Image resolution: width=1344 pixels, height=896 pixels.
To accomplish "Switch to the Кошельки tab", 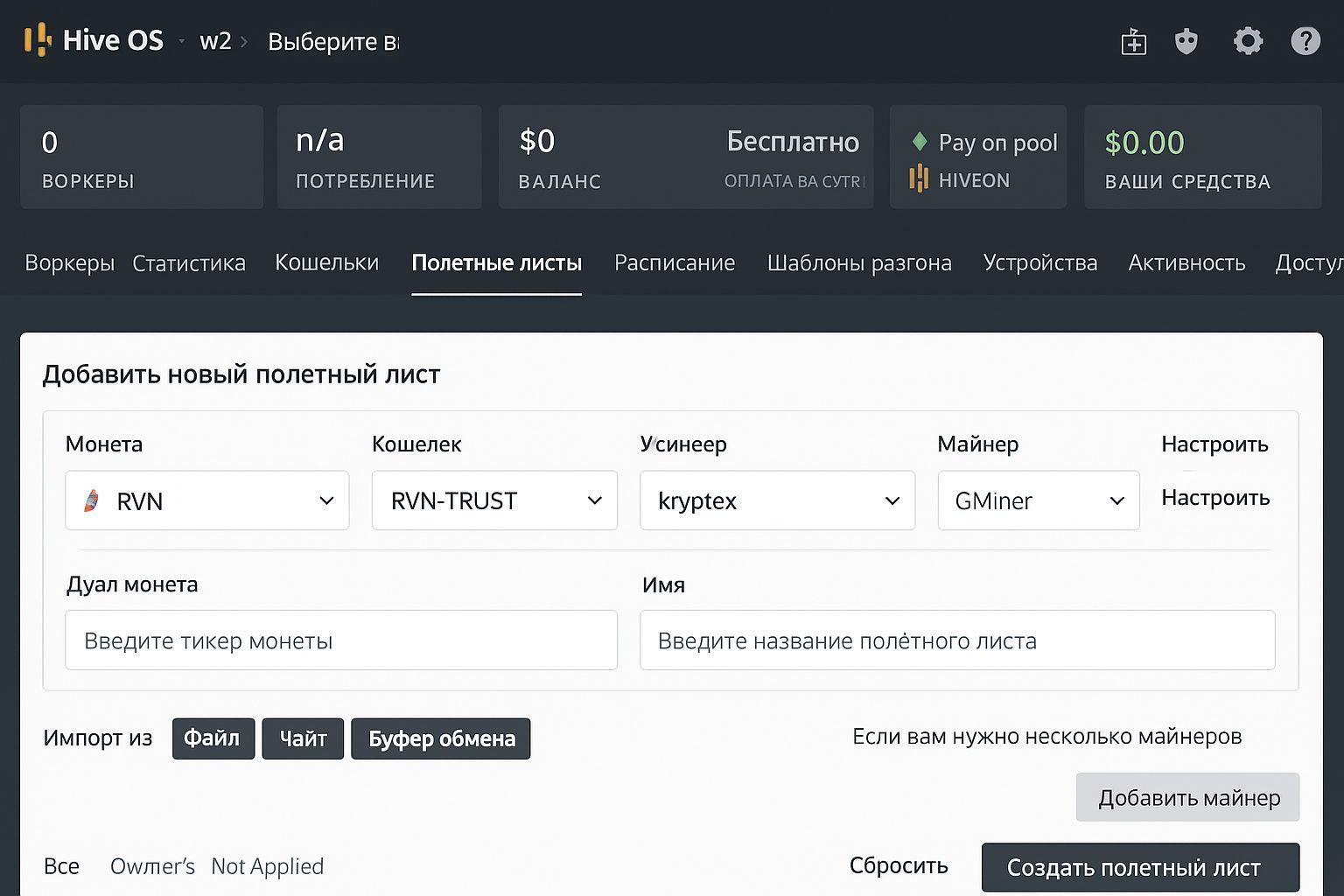I will pos(326,262).
